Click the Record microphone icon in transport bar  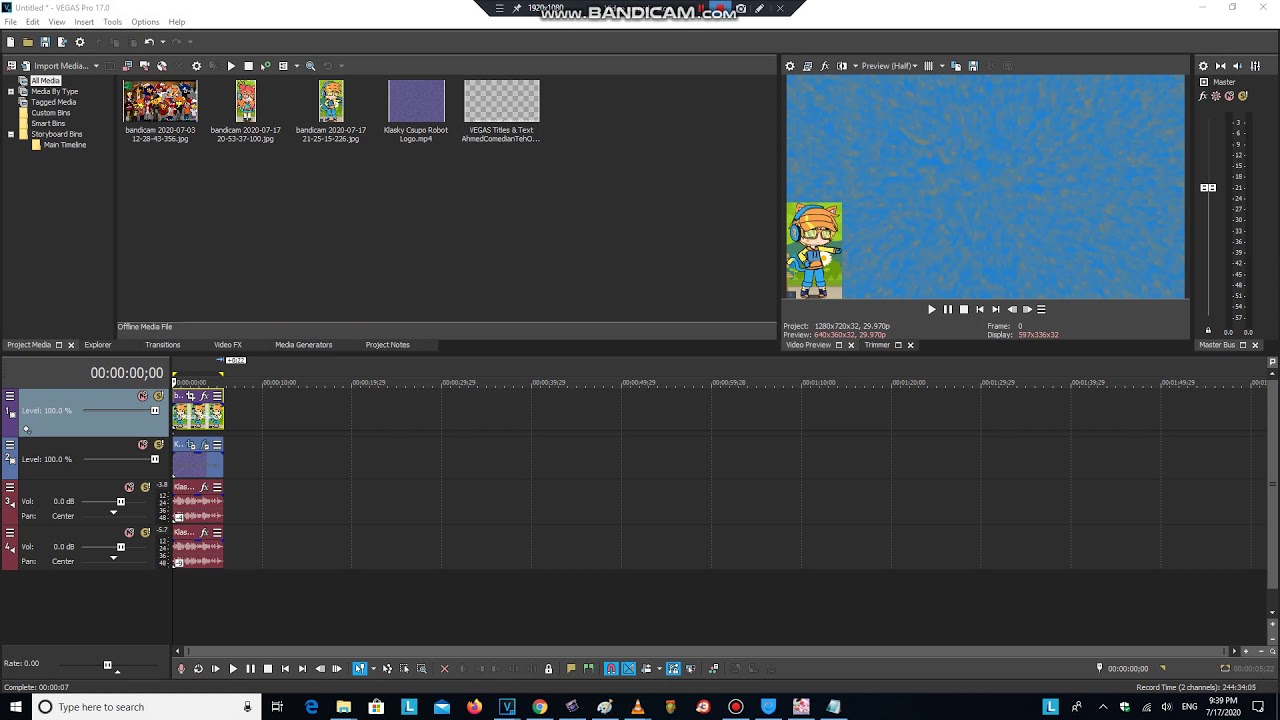(x=181, y=669)
